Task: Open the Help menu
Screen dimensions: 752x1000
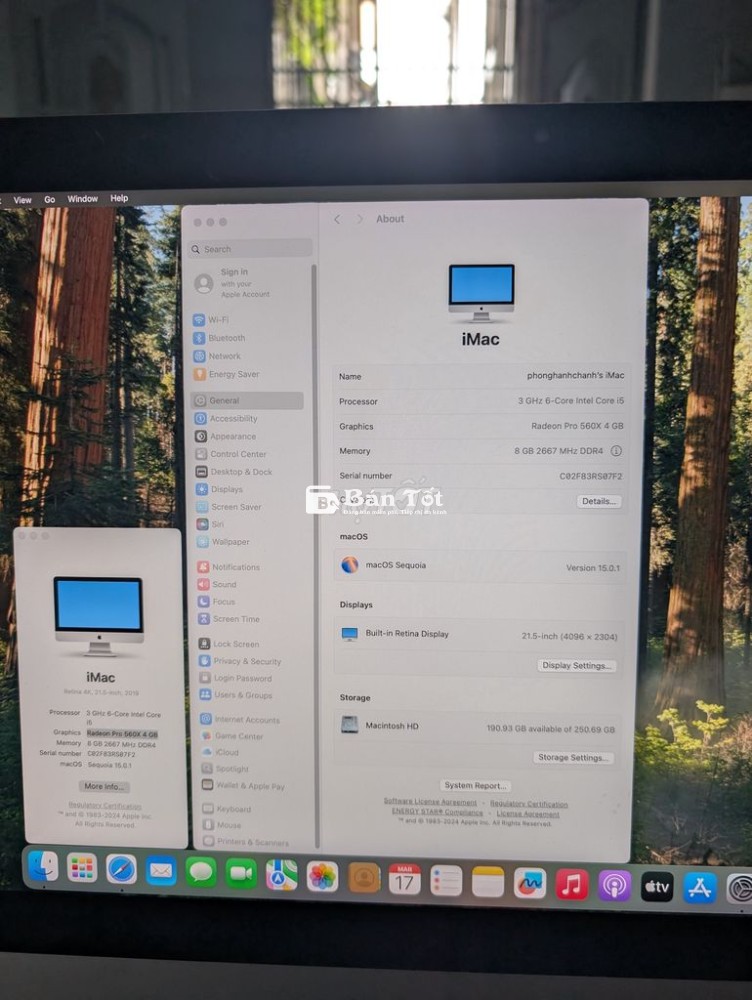Action: (119, 198)
